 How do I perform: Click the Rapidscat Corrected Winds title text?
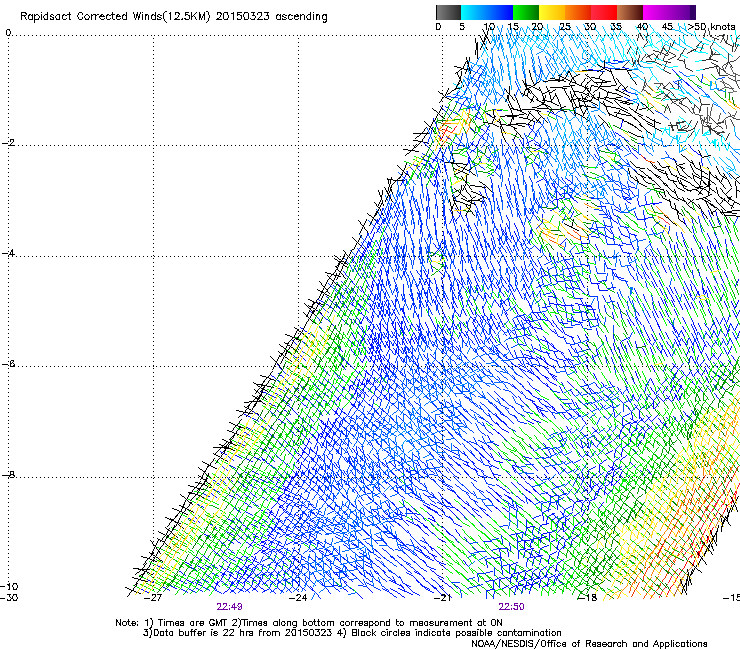point(174,16)
